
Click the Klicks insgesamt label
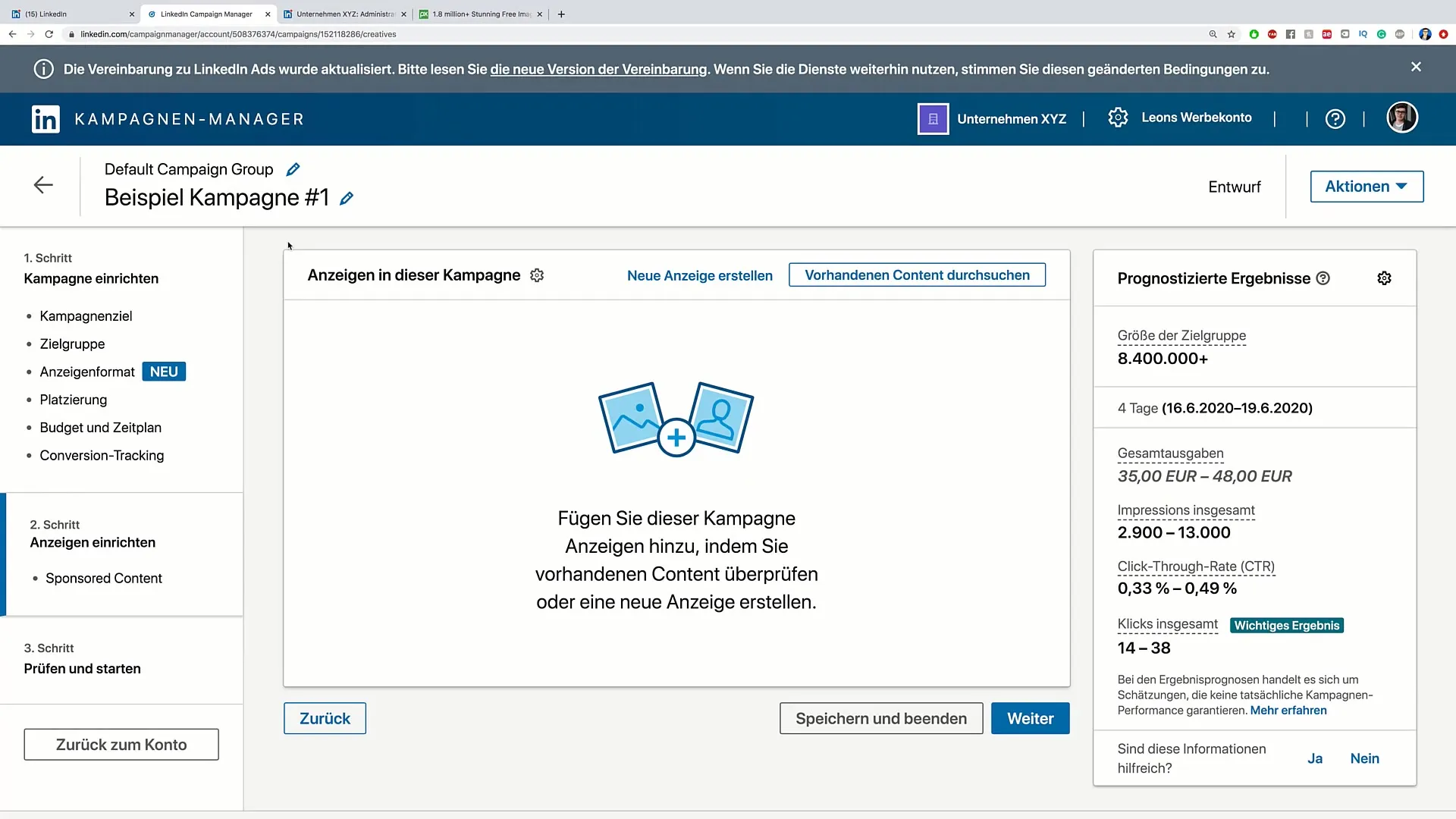(1167, 624)
